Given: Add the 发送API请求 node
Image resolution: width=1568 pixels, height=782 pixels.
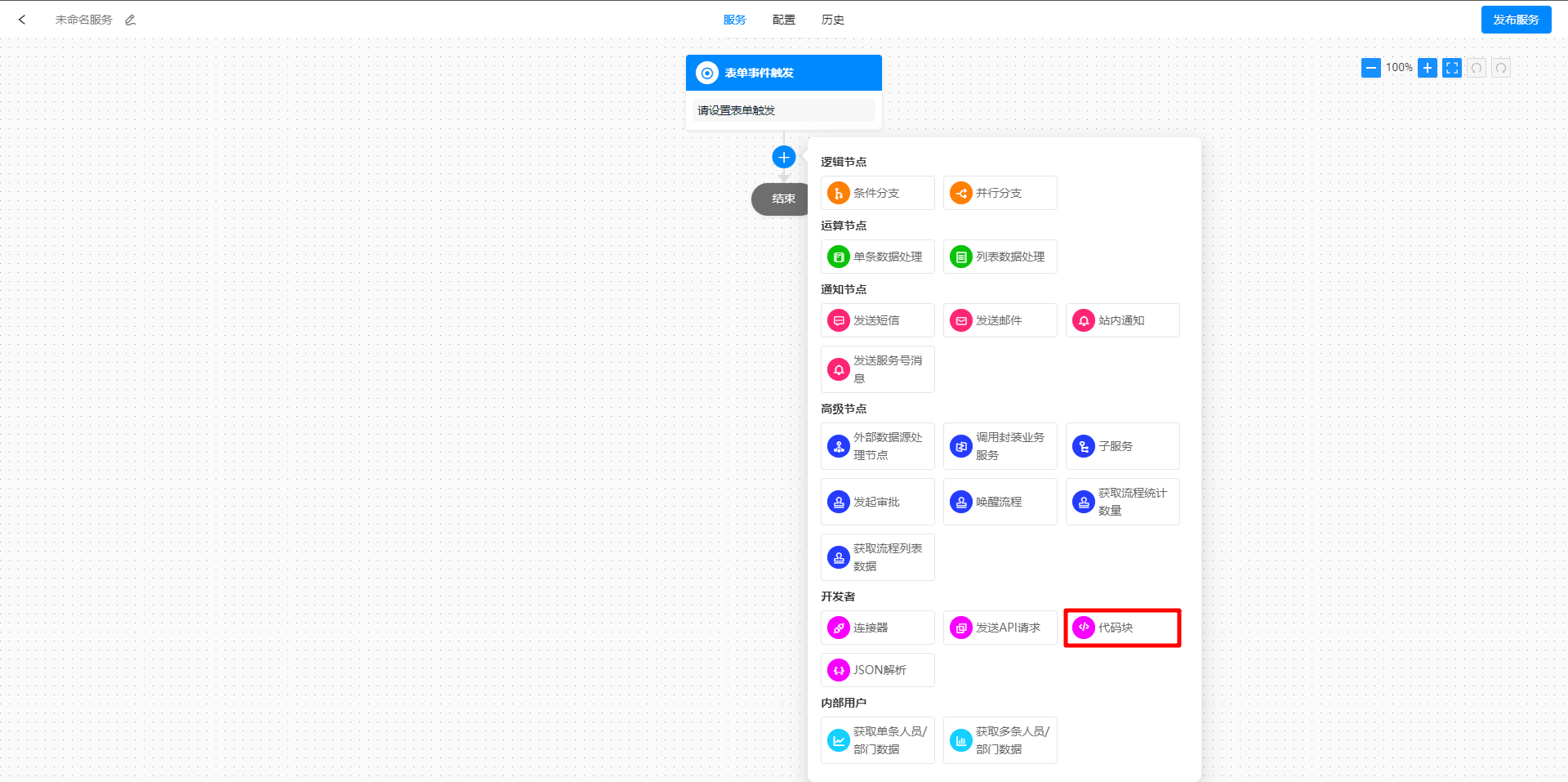Looking at the screenshot, I should 1000,628.
